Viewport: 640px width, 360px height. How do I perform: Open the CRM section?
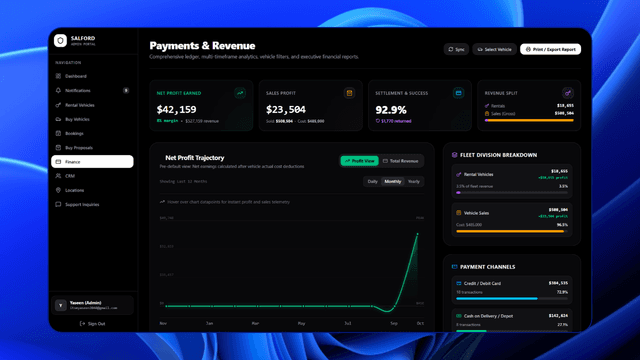[92, 176]
